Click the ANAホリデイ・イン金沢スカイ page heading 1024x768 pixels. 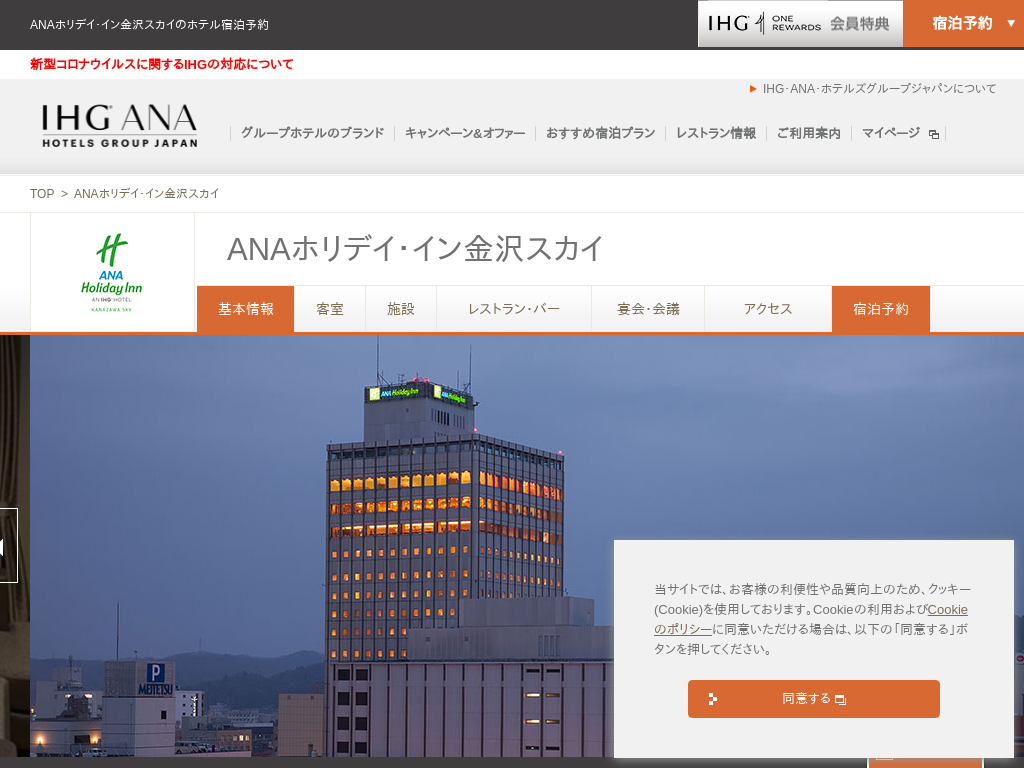415,249
